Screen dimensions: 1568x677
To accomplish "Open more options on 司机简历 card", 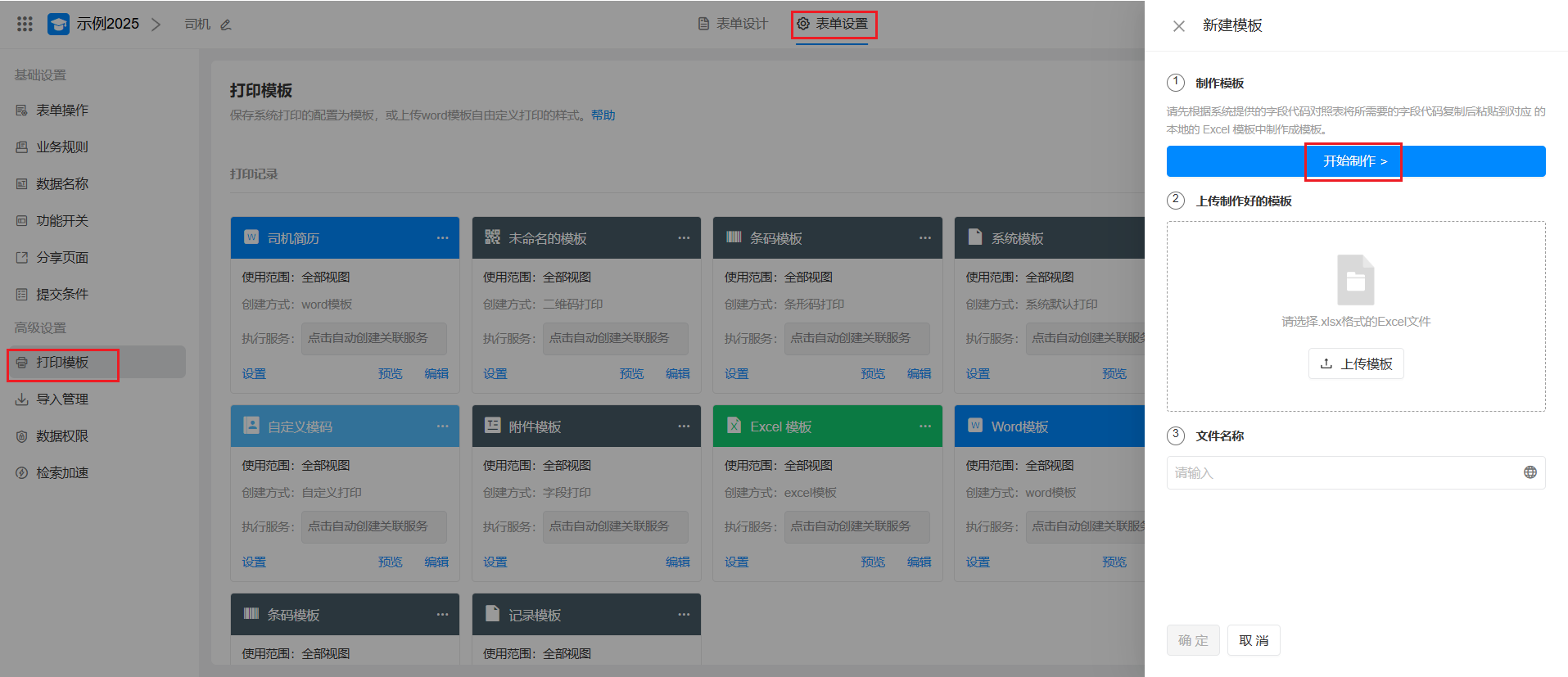I will (x=442, y=238).
